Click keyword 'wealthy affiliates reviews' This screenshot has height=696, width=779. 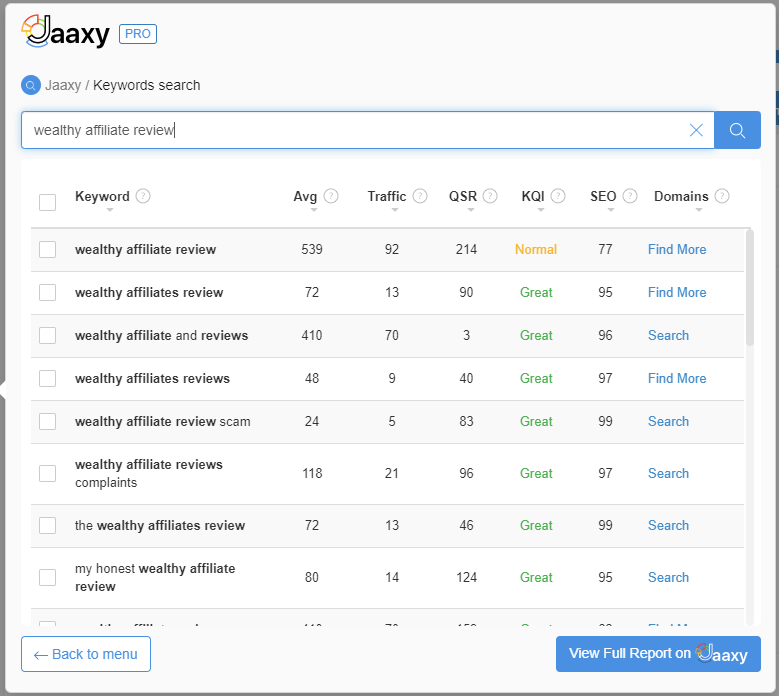click(x=153, y=379)
